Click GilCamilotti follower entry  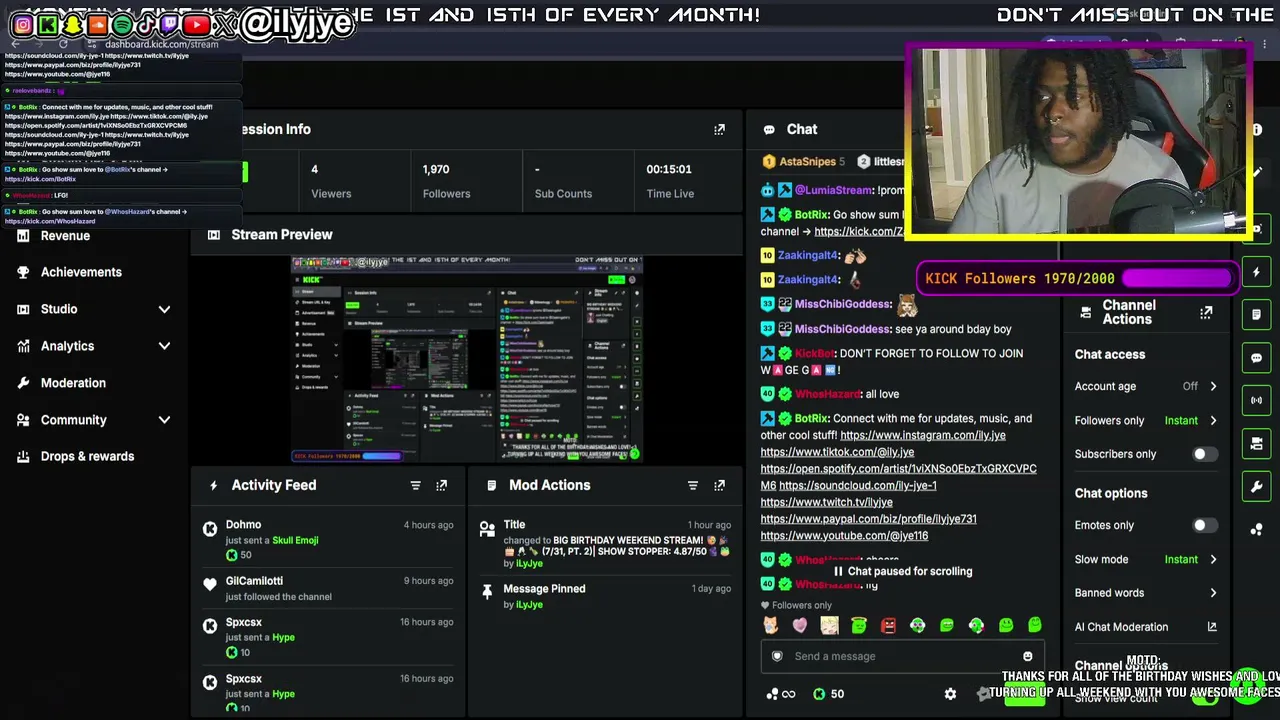[254, 581]
